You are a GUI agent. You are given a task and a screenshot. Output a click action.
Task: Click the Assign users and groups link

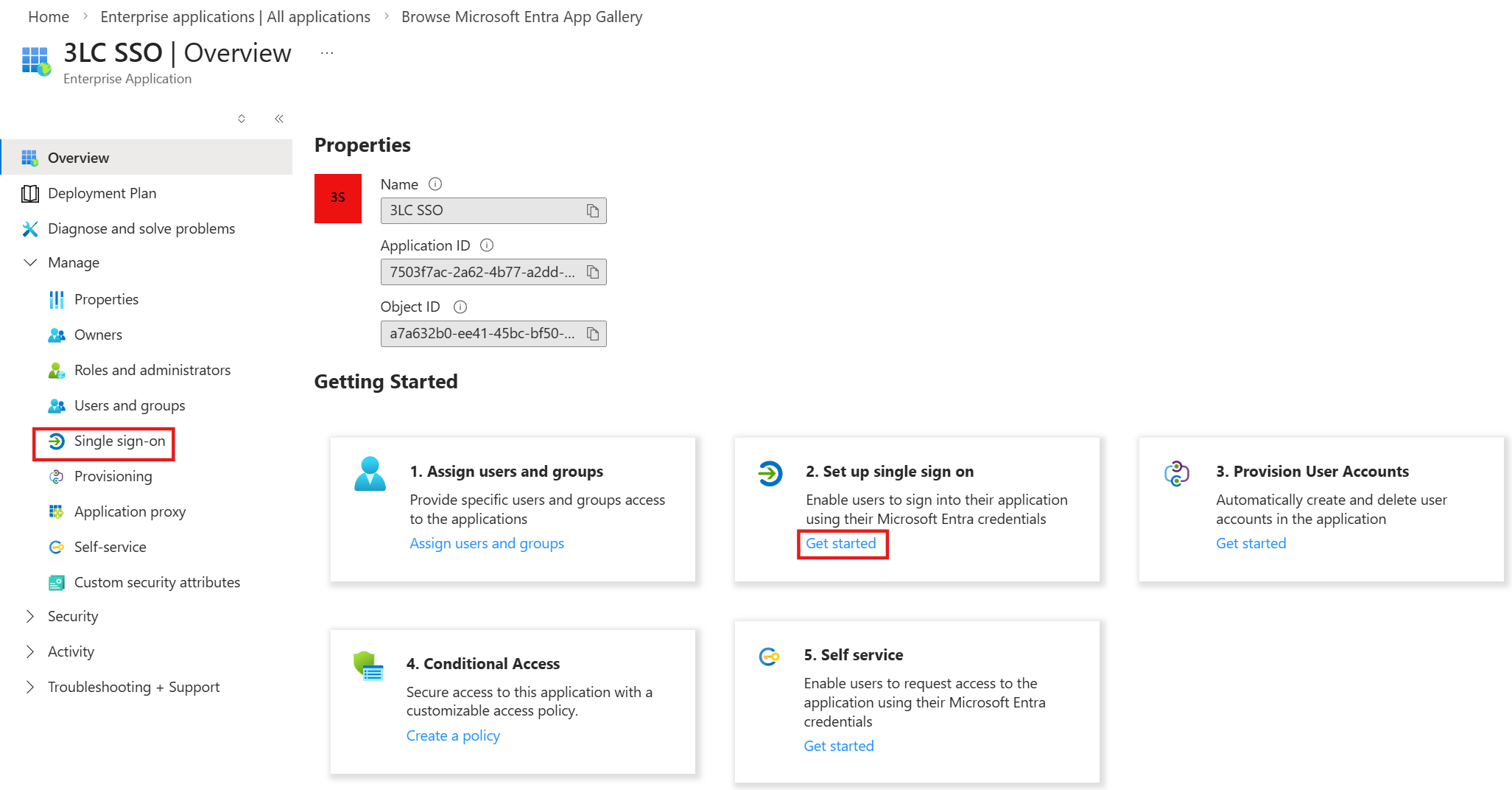point(487,543)
